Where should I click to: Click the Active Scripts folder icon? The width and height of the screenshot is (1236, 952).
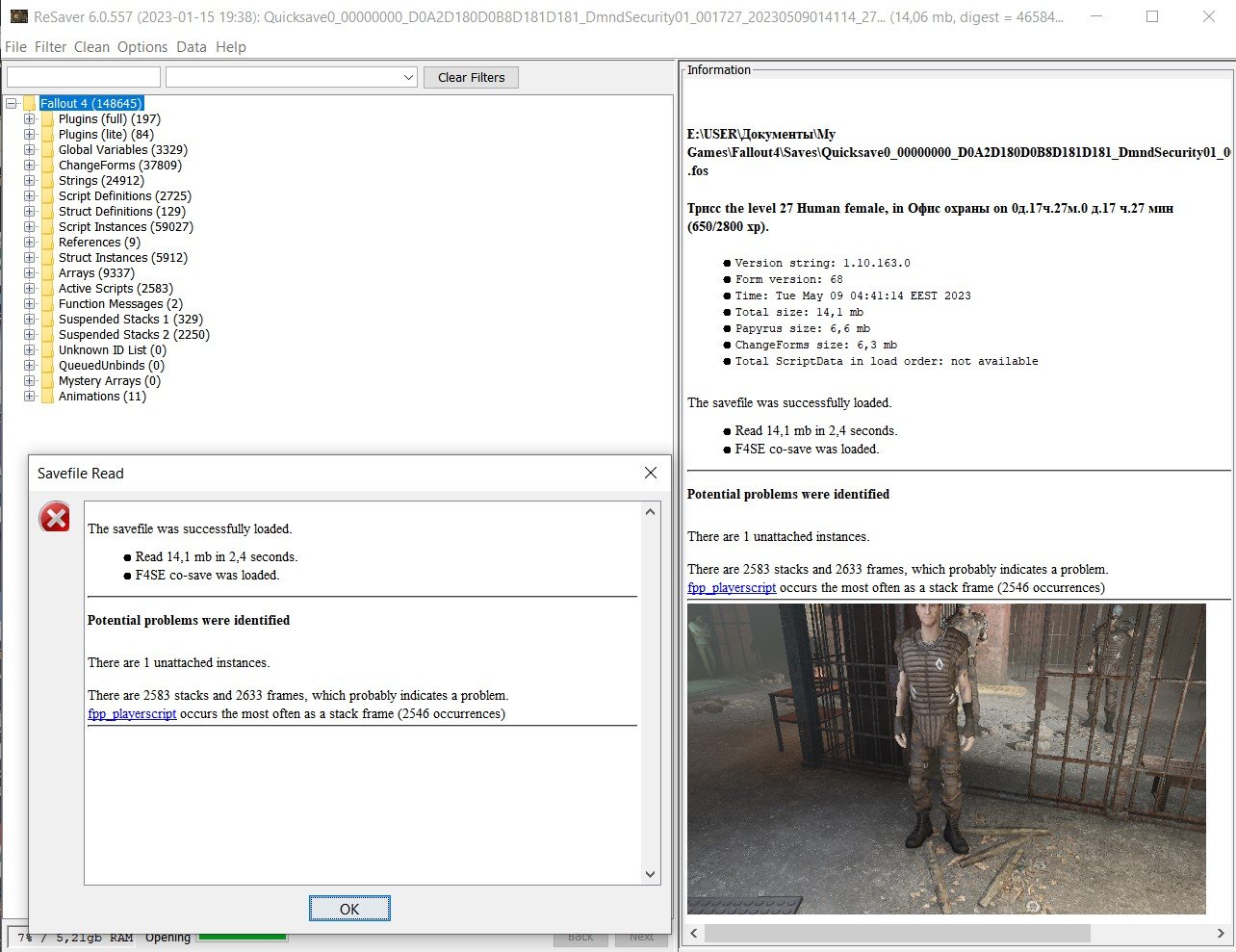click(x=48, y=289)
